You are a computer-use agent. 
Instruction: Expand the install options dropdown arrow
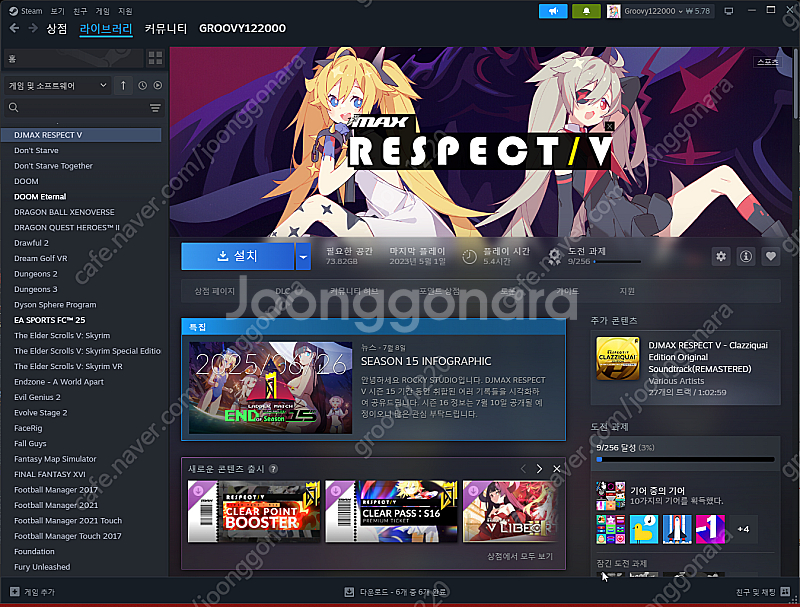coord(303,257)
